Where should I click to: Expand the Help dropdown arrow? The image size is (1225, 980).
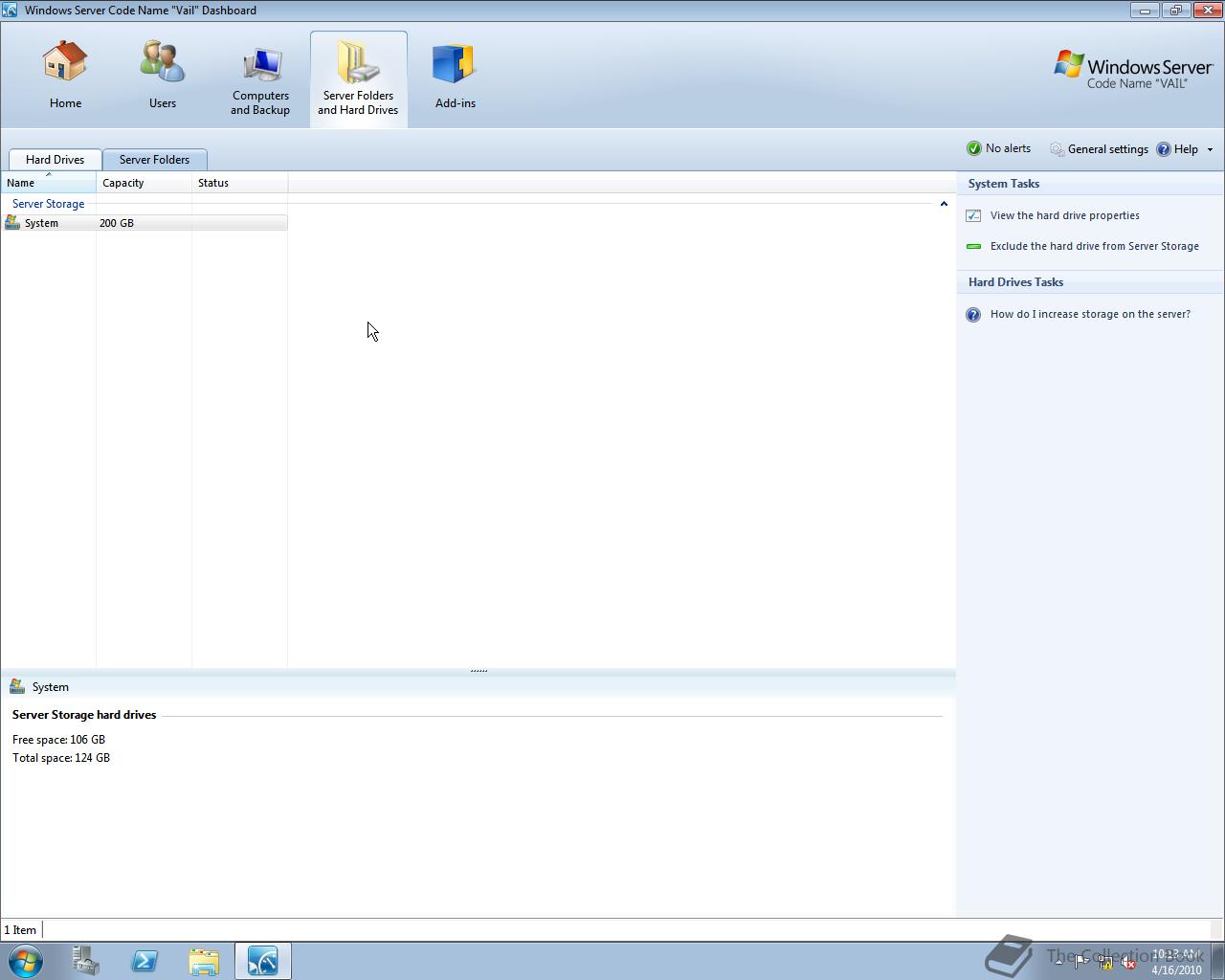(x=1210, y=149)
